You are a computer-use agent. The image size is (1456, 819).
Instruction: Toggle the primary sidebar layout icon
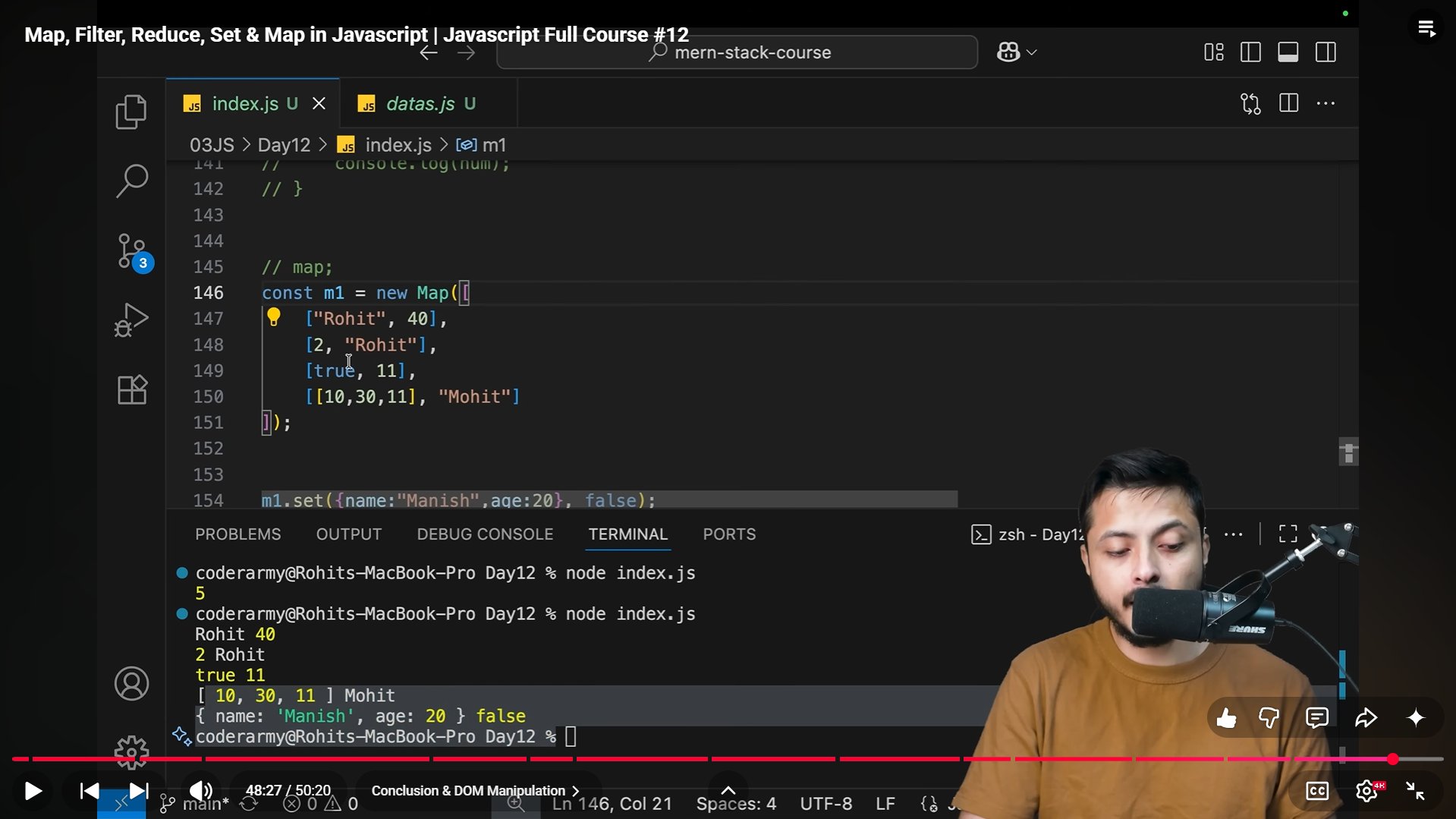1250,52
